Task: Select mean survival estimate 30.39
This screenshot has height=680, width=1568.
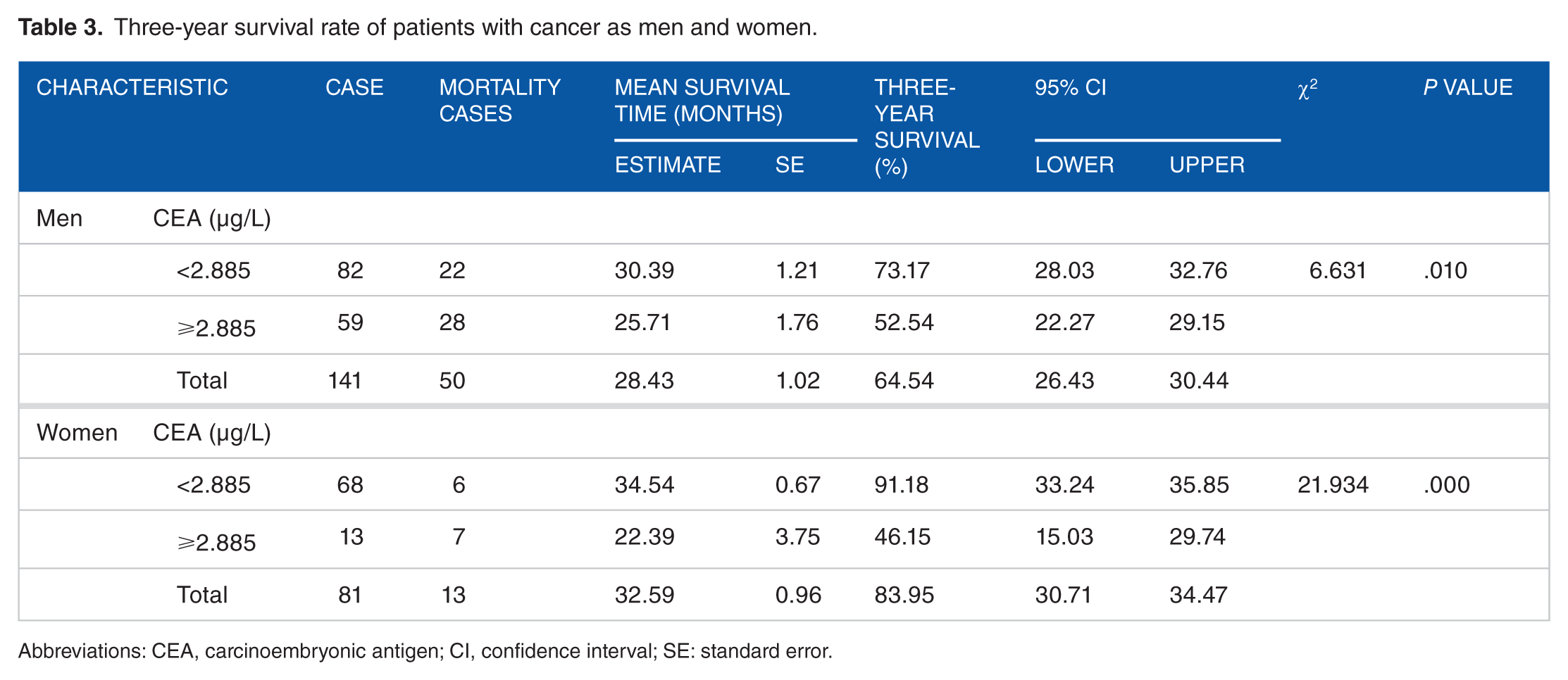Action: (644, 270)
